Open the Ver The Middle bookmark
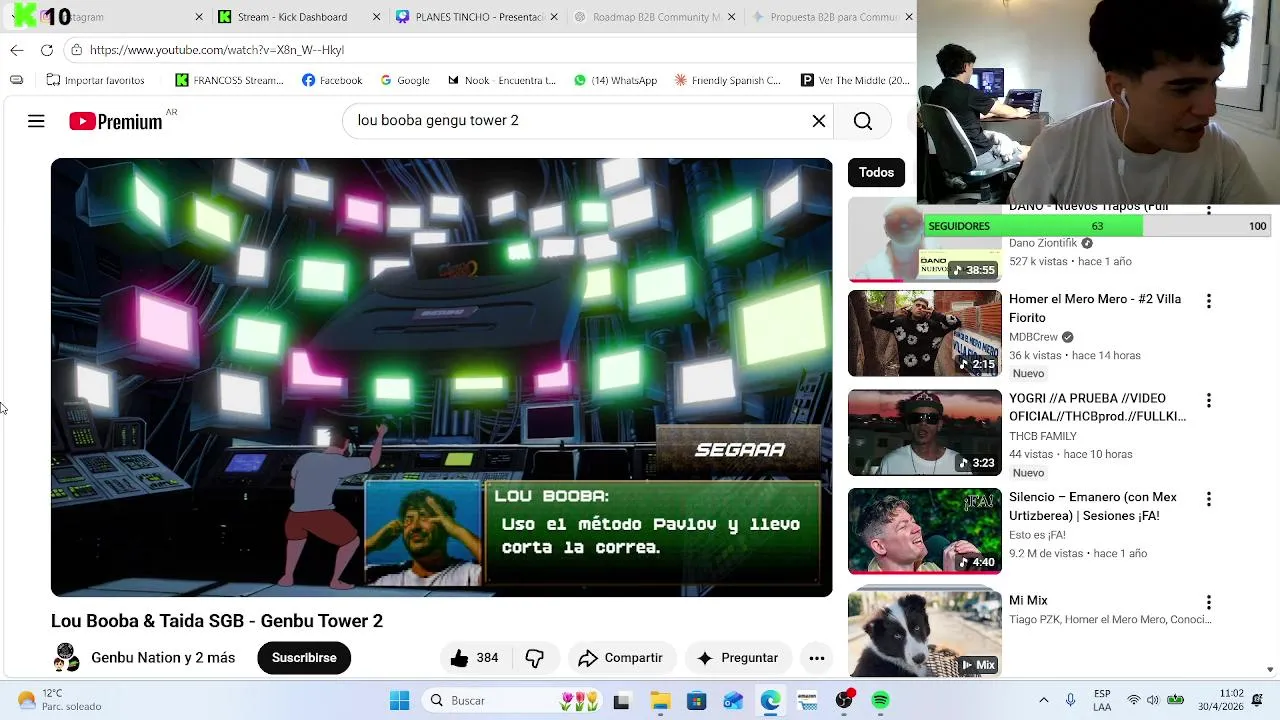This screenshot has height=720, width=1280. (x=855, y=80)
